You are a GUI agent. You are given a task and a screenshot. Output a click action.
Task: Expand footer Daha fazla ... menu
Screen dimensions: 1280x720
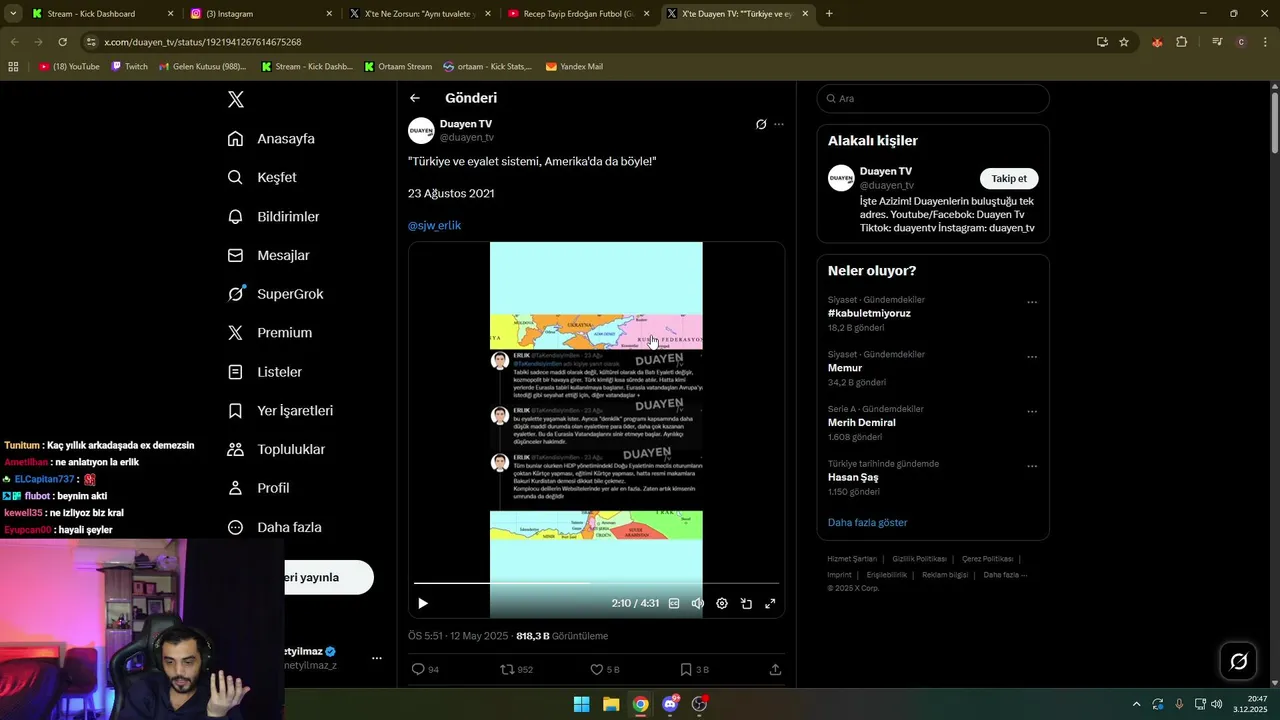pyautogui.click(x=1005, y=575)
